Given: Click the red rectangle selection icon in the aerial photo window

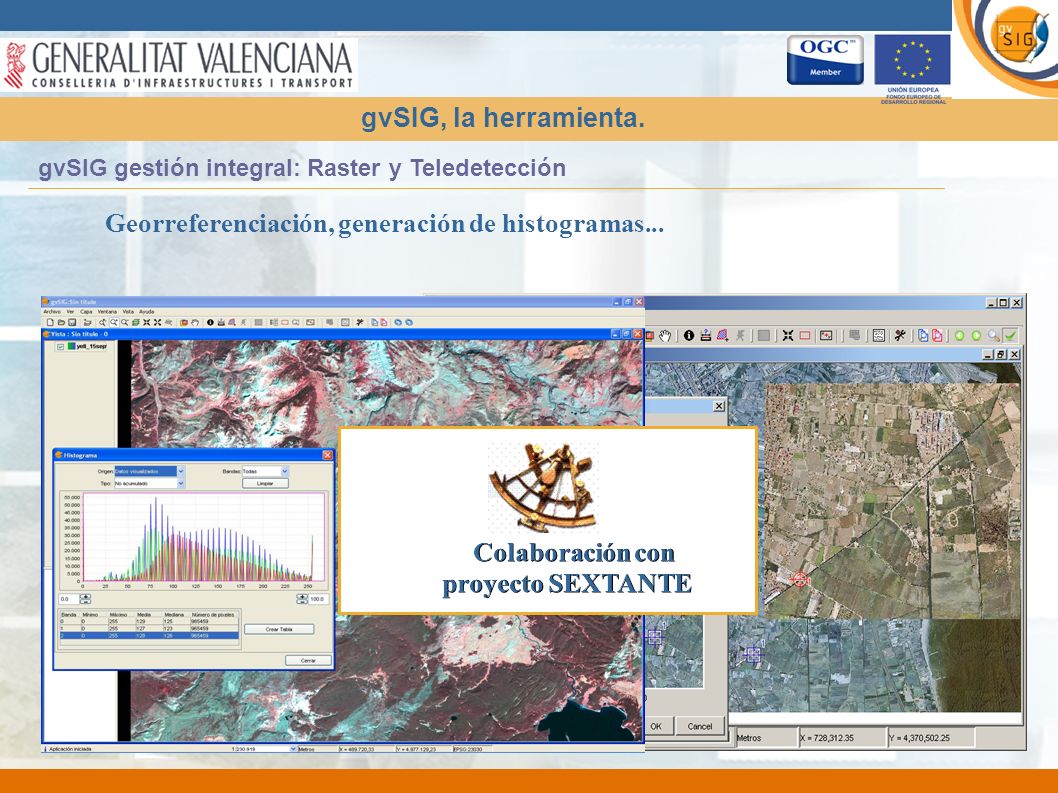Looking at the screenshot, I should tap(805, 335).
